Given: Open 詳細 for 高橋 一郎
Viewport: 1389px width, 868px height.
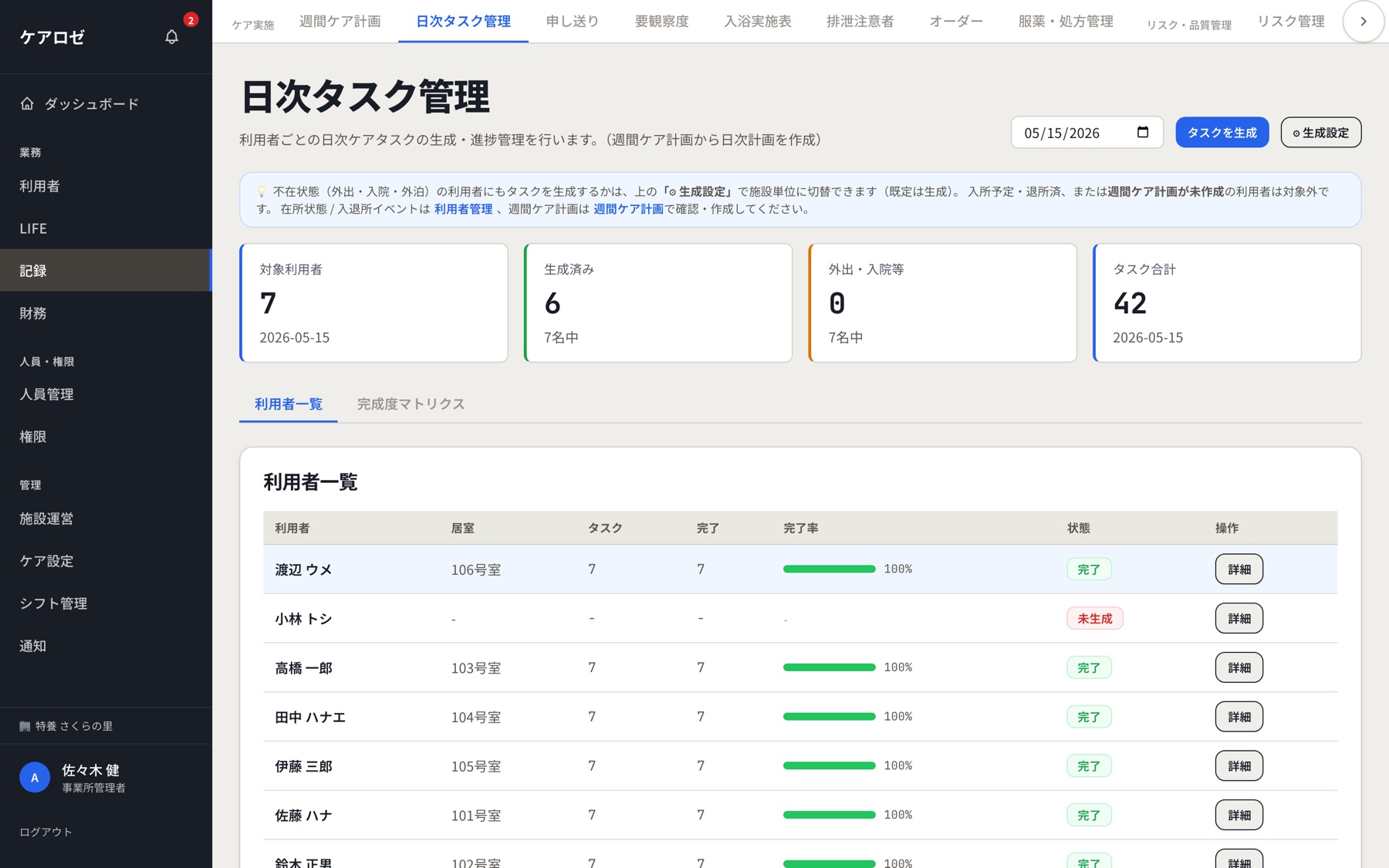Looking at the screenshot, I should click(x=1239, y=667).
